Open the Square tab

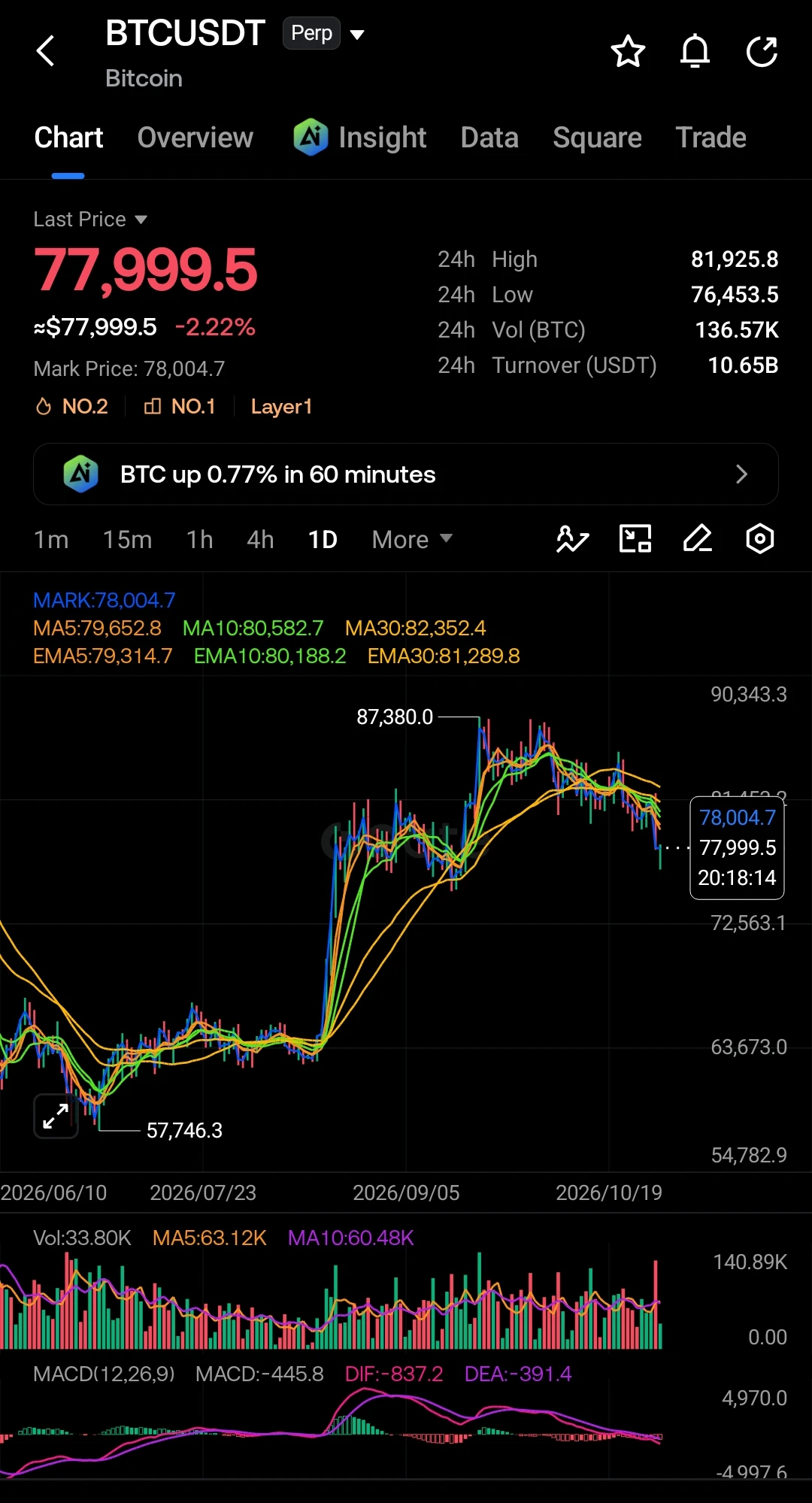coord(598,138)
